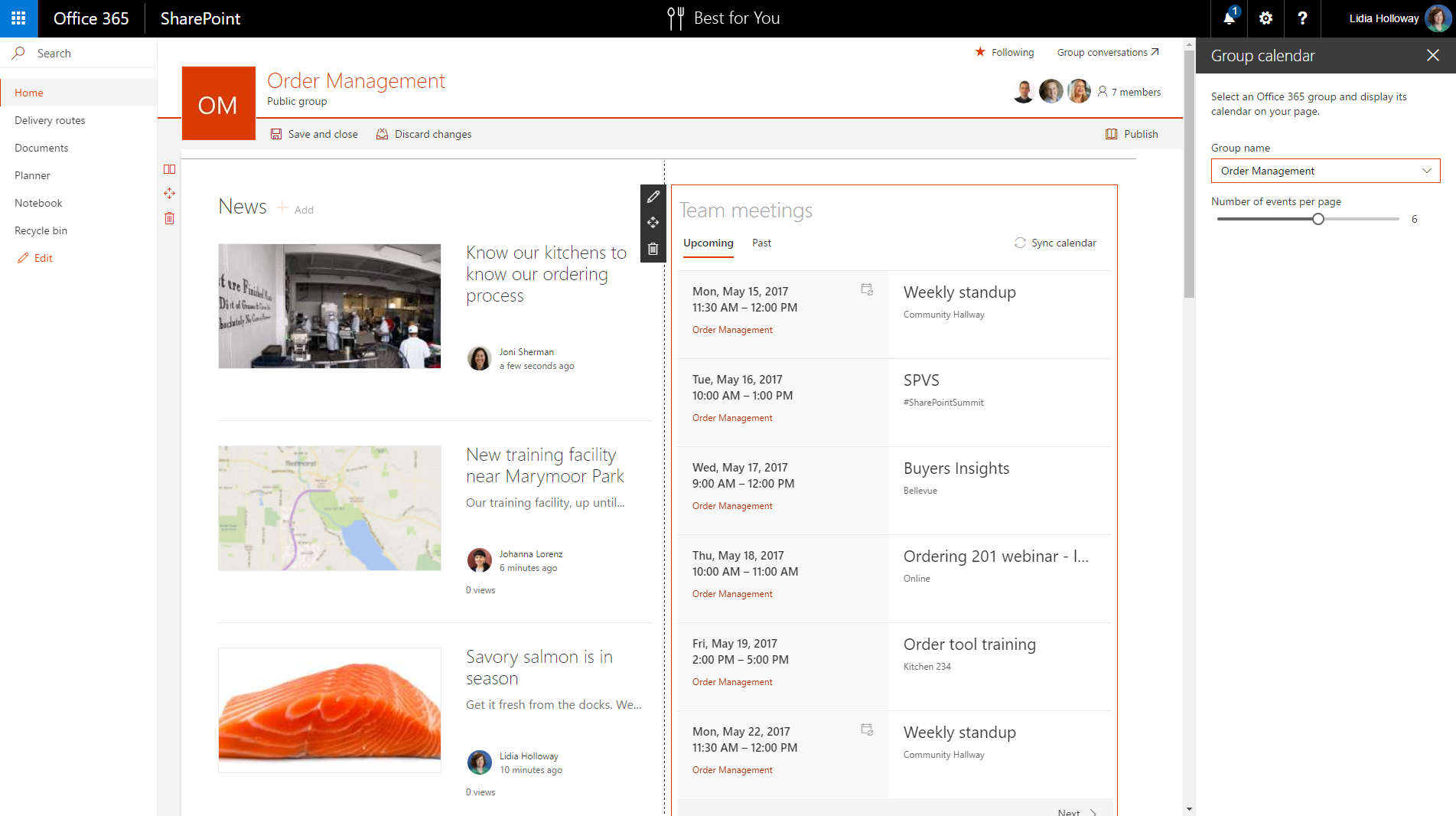Image resolution: width=1456 pixels, height=816 pixels.
Task: Switch to the Past meetings tab
Action: [761, 243]
